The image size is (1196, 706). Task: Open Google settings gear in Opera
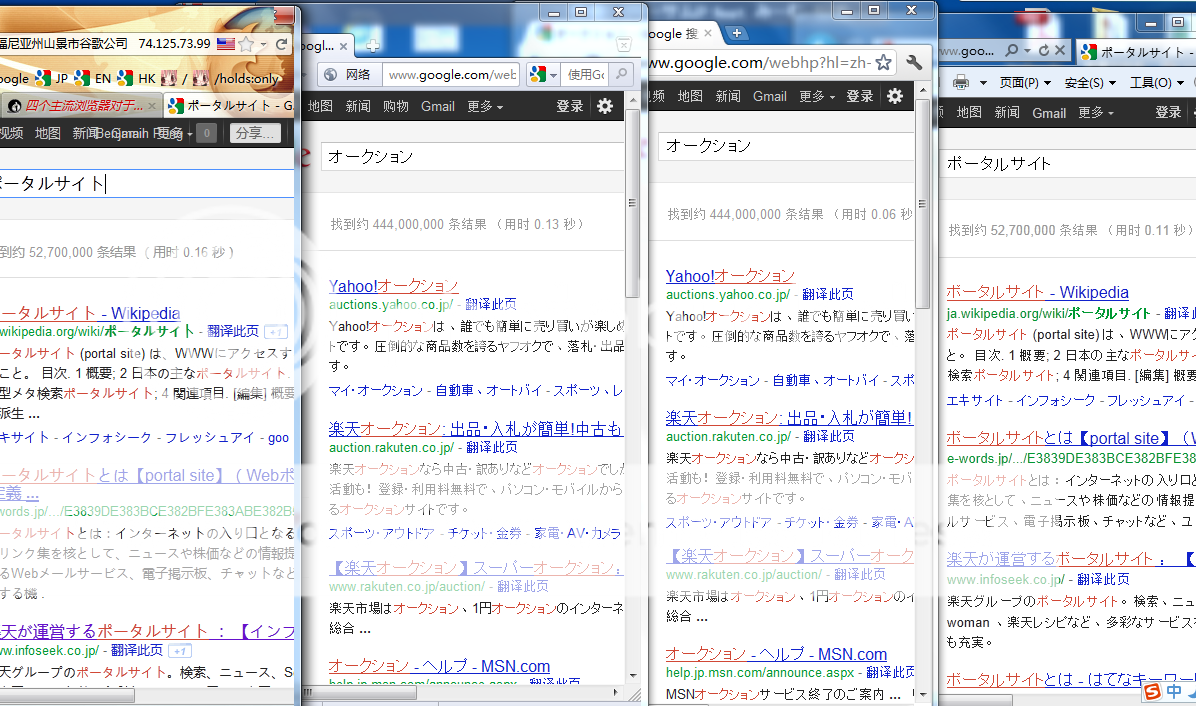605,106
